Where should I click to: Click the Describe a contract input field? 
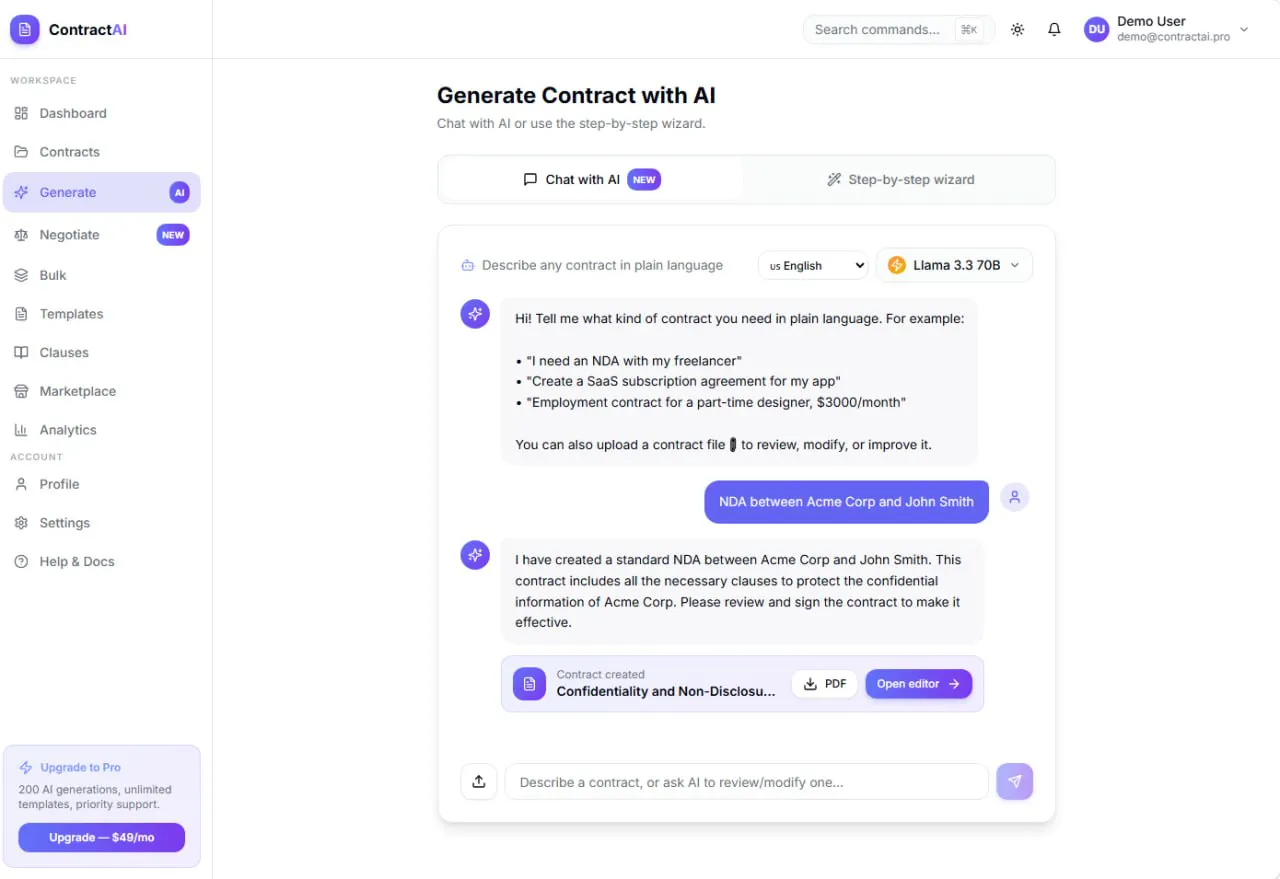coord(746,782)
